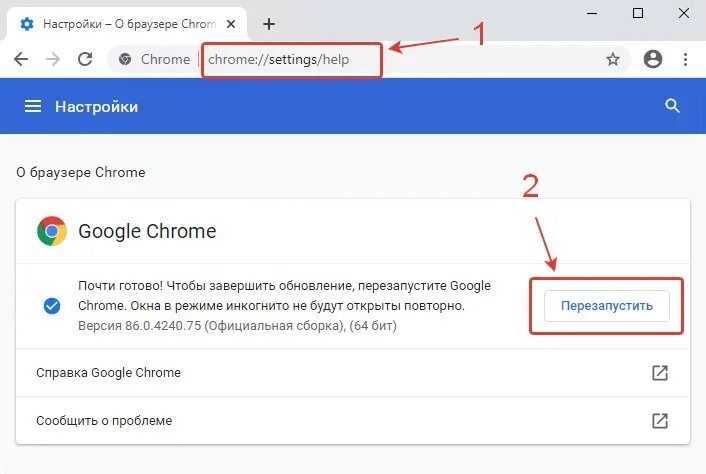Open a new tab with plus button
The width and height of the screenshot is (706, 474).
pyautogui.click(x=269, y=24)
